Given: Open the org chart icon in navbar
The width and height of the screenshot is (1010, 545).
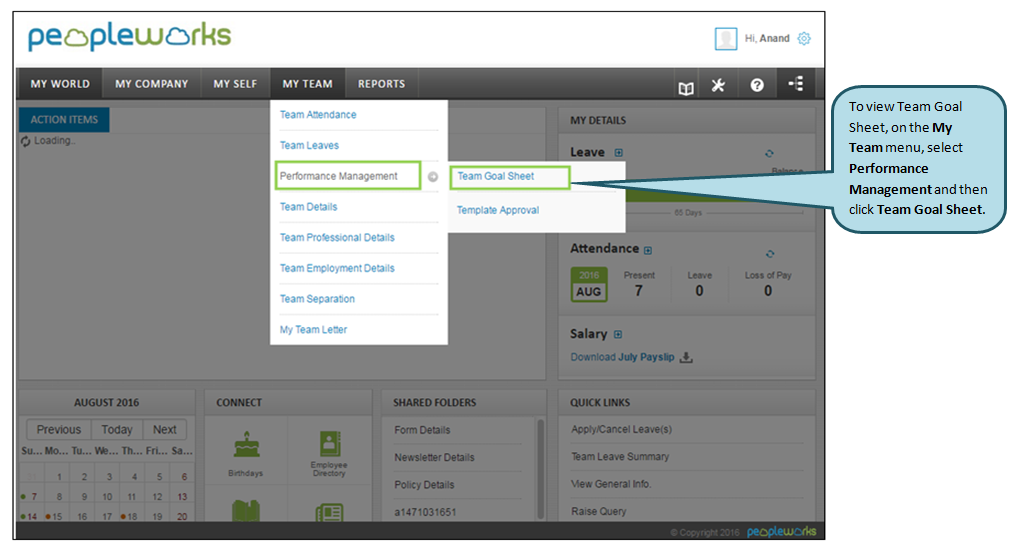Looking at the screenshot, I should [x=796, y=84].
